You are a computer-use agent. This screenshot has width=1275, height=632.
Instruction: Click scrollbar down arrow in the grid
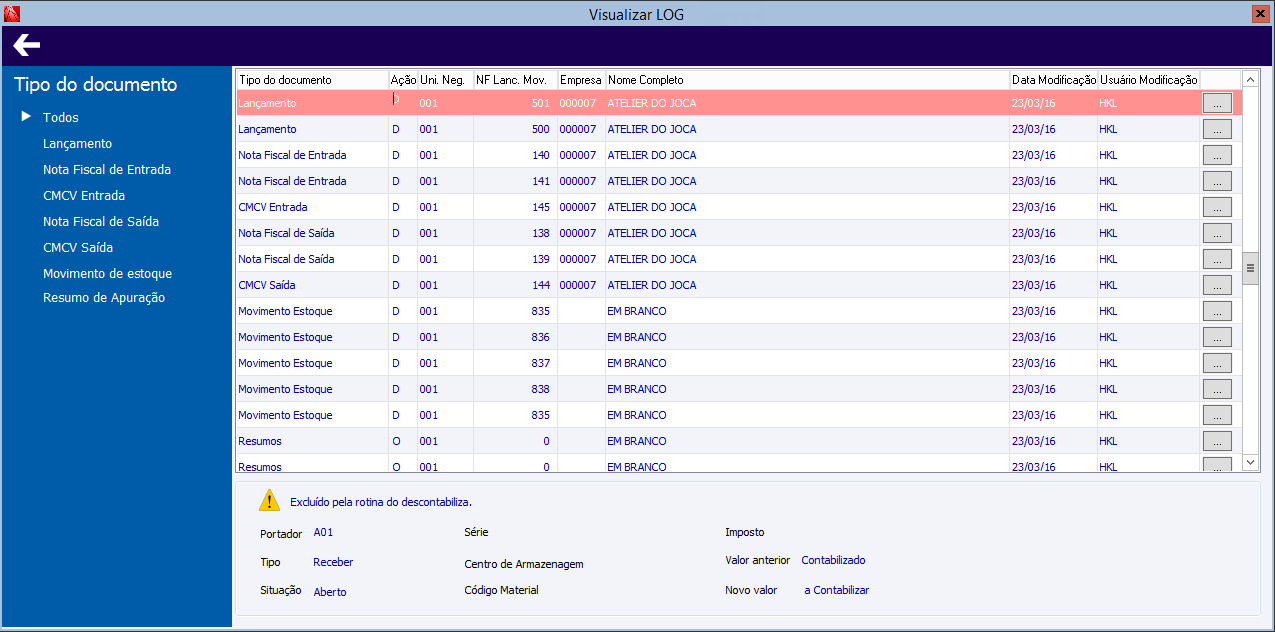(1250, 462)
